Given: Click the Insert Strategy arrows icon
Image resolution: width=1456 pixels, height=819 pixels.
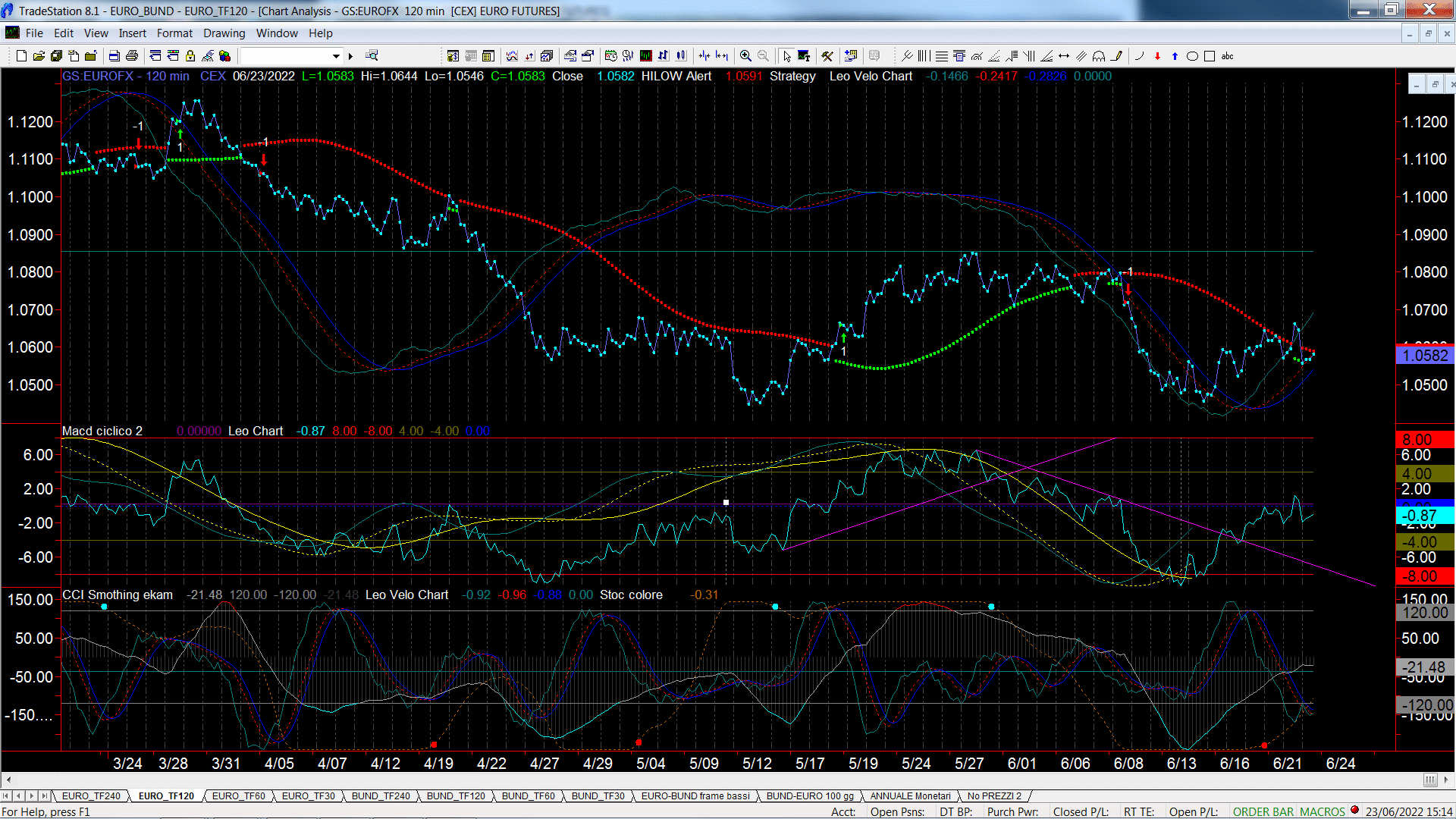Looking at the screenshot, I should click(x=529, y=55).
